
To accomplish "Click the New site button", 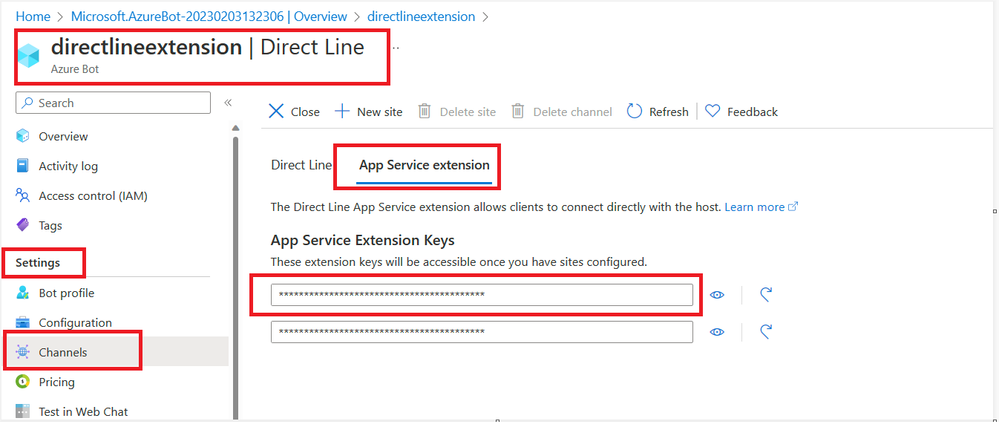I will tap(369, 112).
